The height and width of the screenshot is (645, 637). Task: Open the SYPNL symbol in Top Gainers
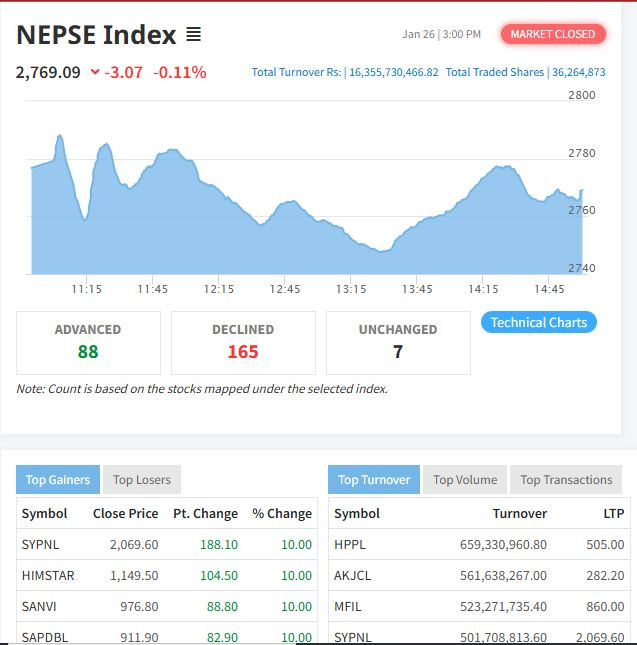click(41, 544)
